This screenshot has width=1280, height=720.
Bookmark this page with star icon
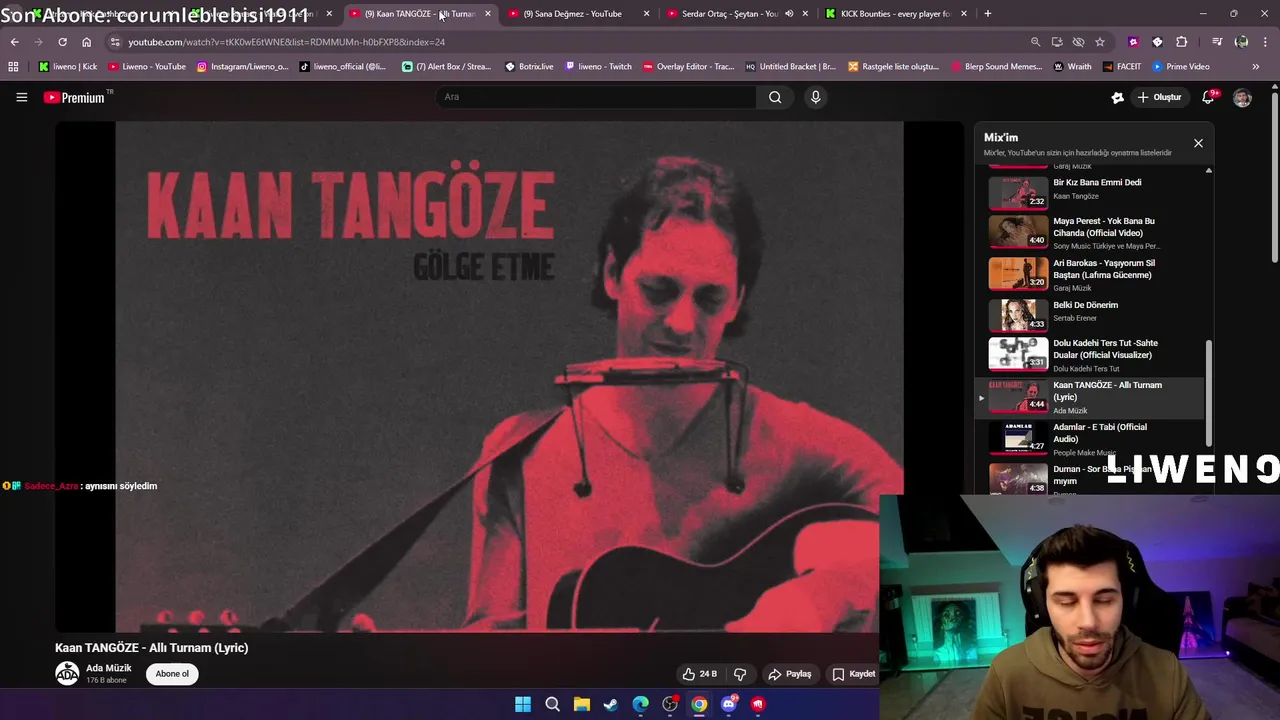pyautogui.click(x=1100, y=42)
